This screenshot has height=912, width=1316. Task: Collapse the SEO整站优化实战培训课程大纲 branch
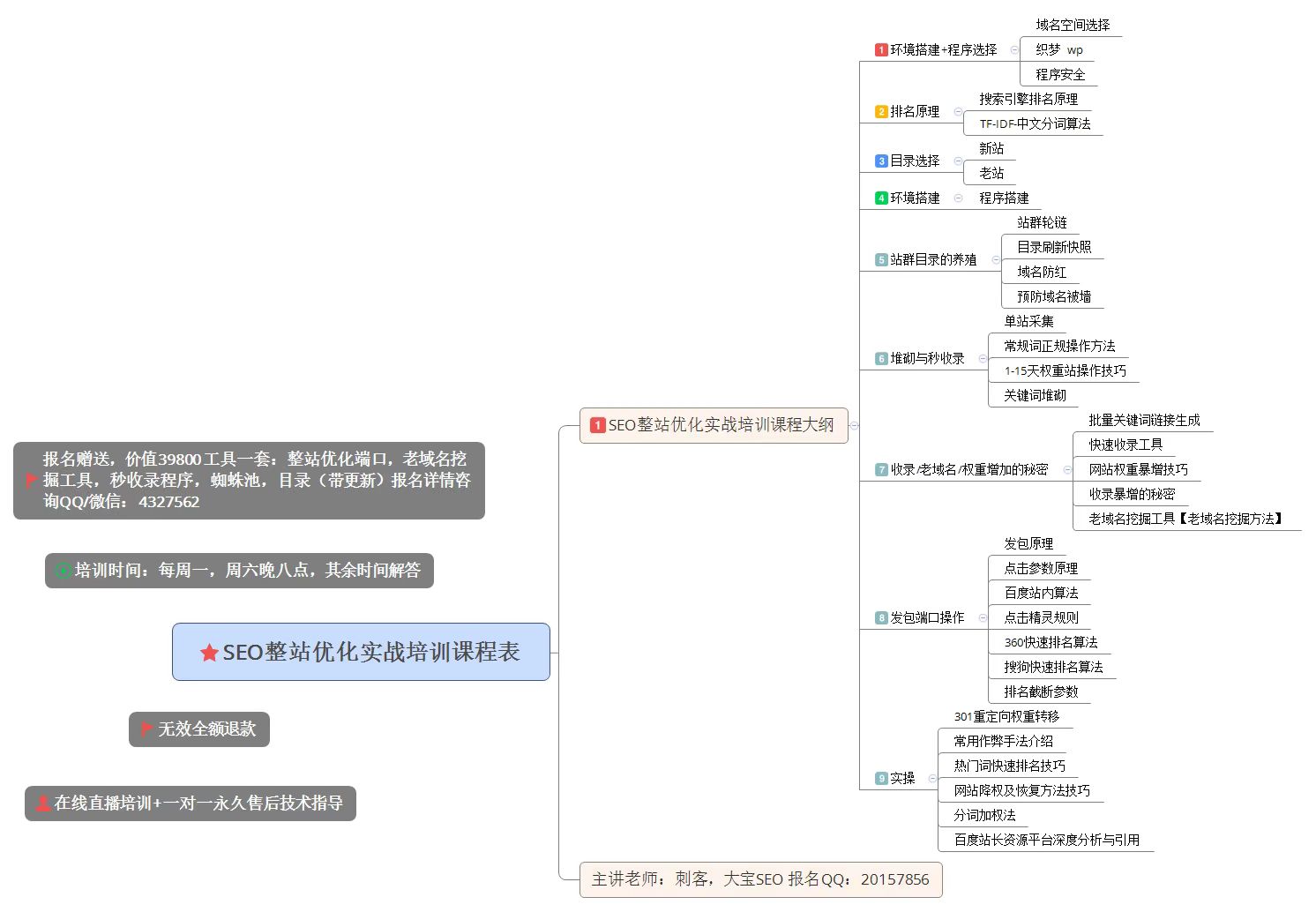pos(854,425)
